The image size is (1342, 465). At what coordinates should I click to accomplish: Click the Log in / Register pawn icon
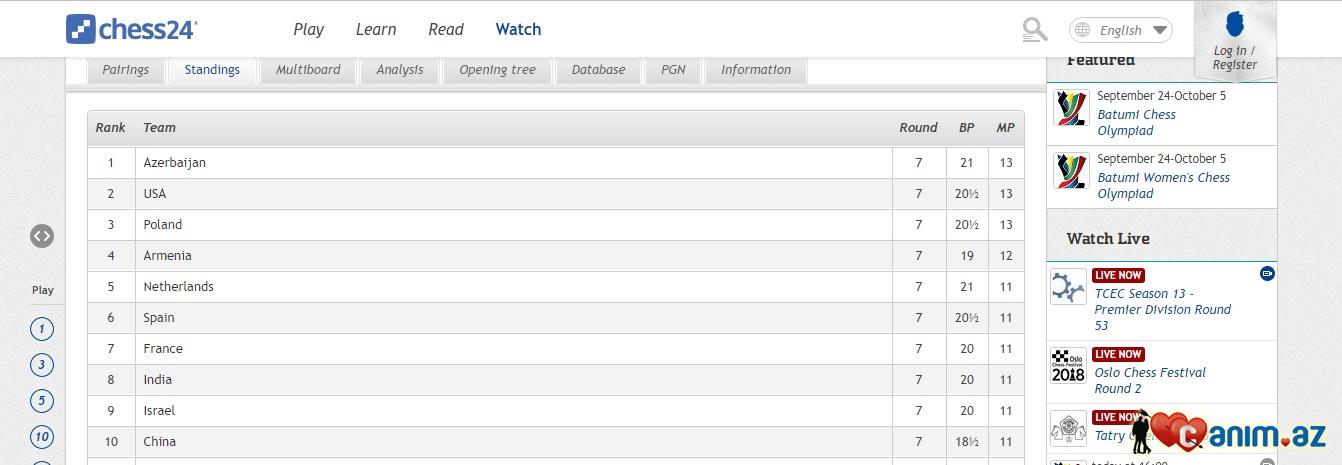tap(1234, 24)
